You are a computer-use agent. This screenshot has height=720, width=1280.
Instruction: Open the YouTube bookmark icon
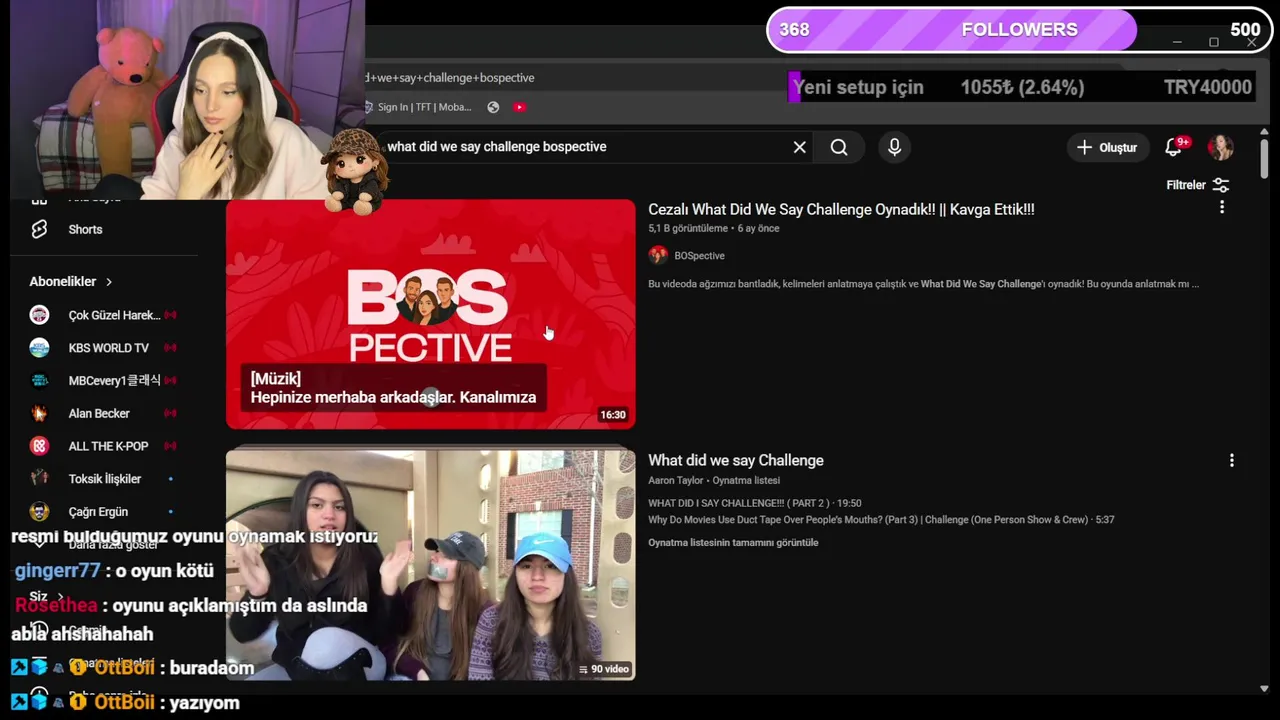519,107
